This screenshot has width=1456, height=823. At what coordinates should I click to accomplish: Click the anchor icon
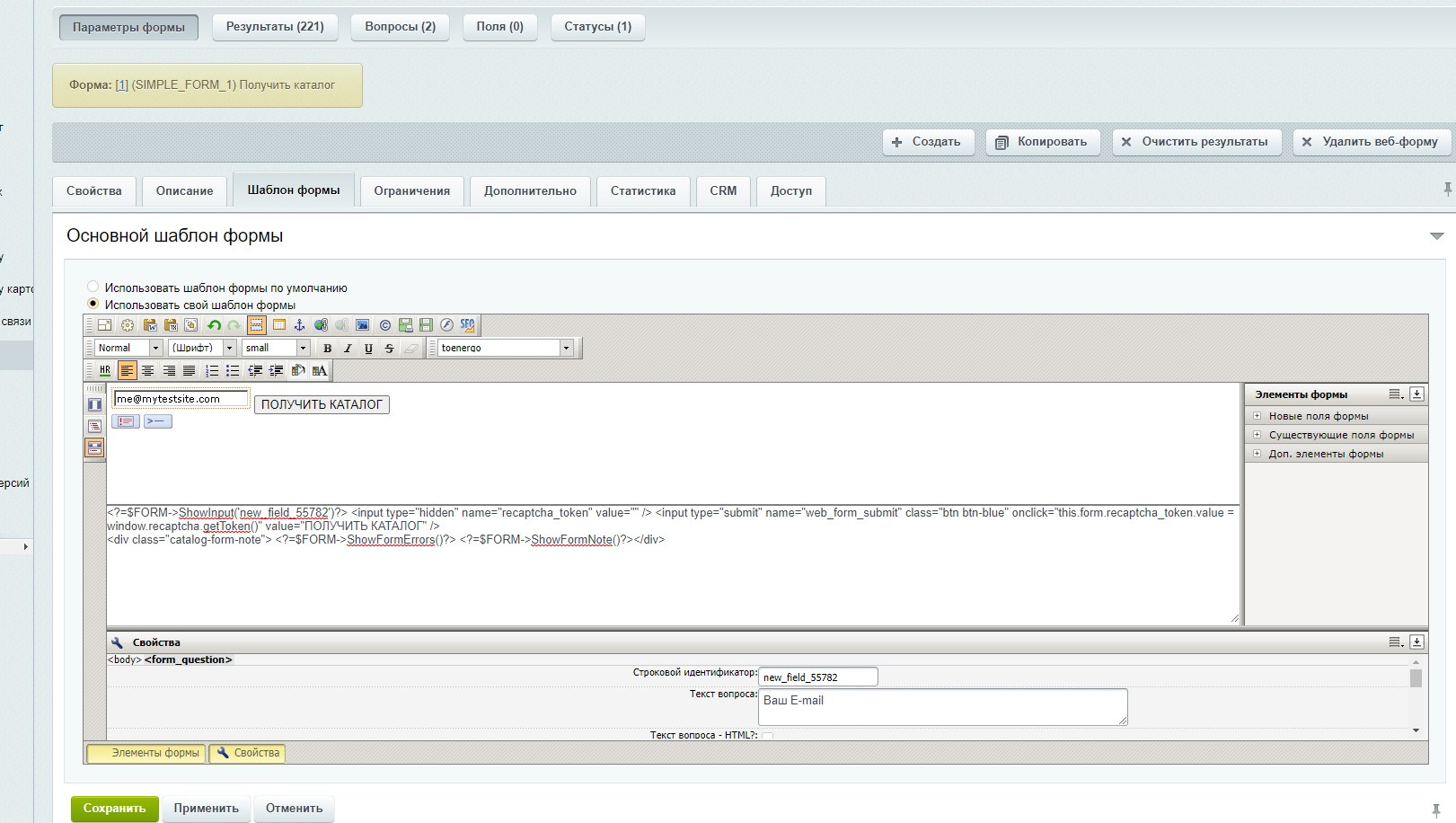tap(300, 325)
